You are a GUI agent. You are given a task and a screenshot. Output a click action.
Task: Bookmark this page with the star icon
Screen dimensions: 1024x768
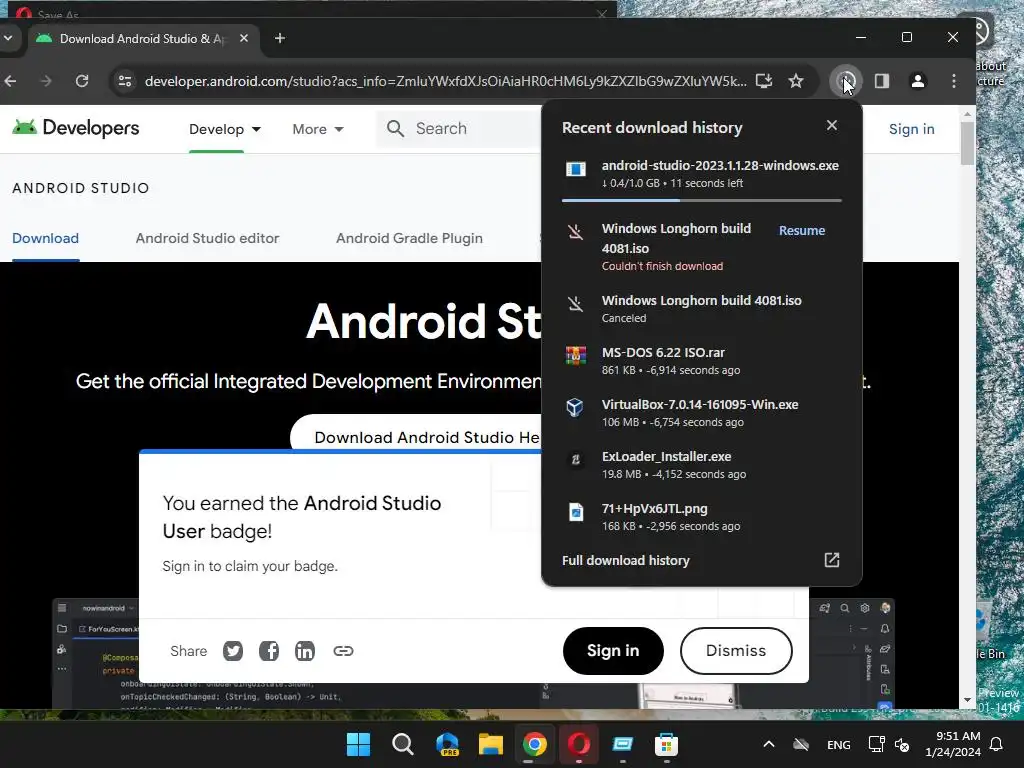click(795, 81)
